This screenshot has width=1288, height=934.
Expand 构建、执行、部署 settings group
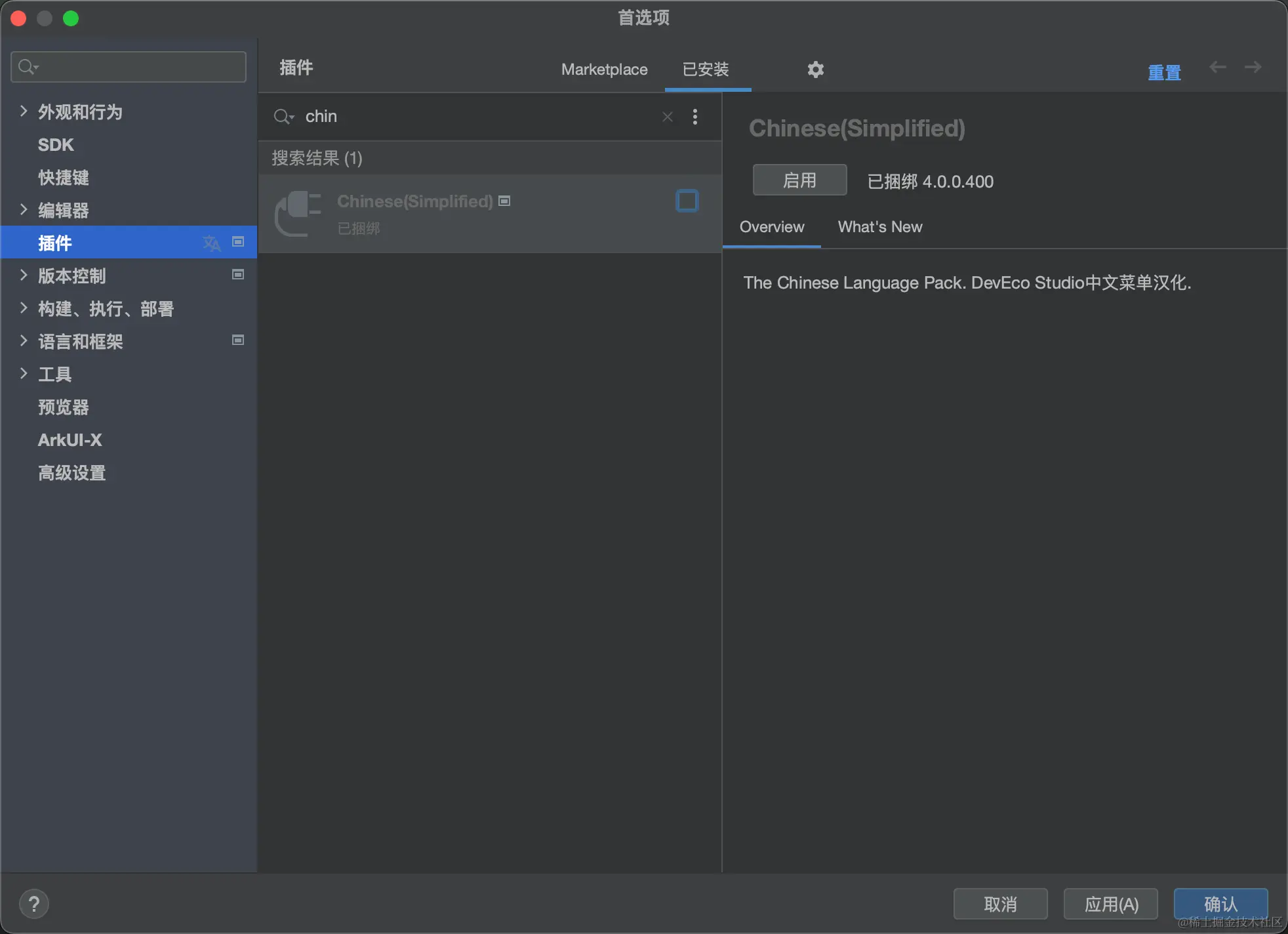coord(24,308)
